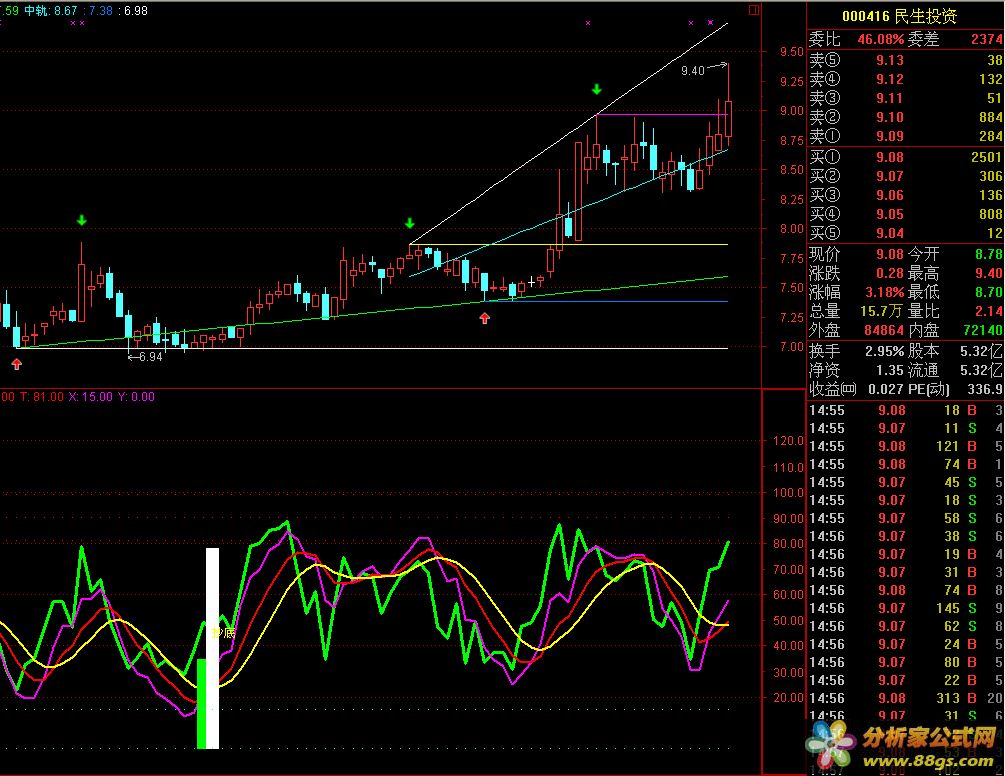
Task: Click the 收益 0.027 value
Action: (x=886, y=390)
